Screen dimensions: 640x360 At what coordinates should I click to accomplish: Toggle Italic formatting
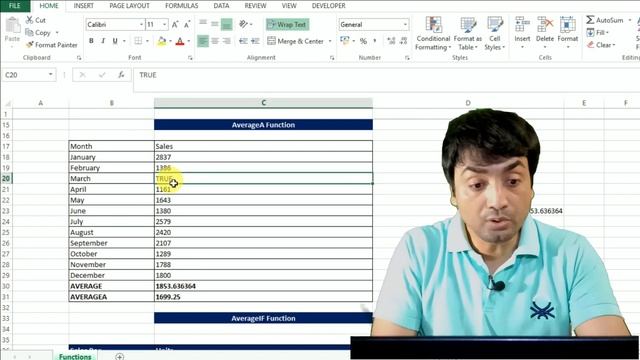point(103,41)
